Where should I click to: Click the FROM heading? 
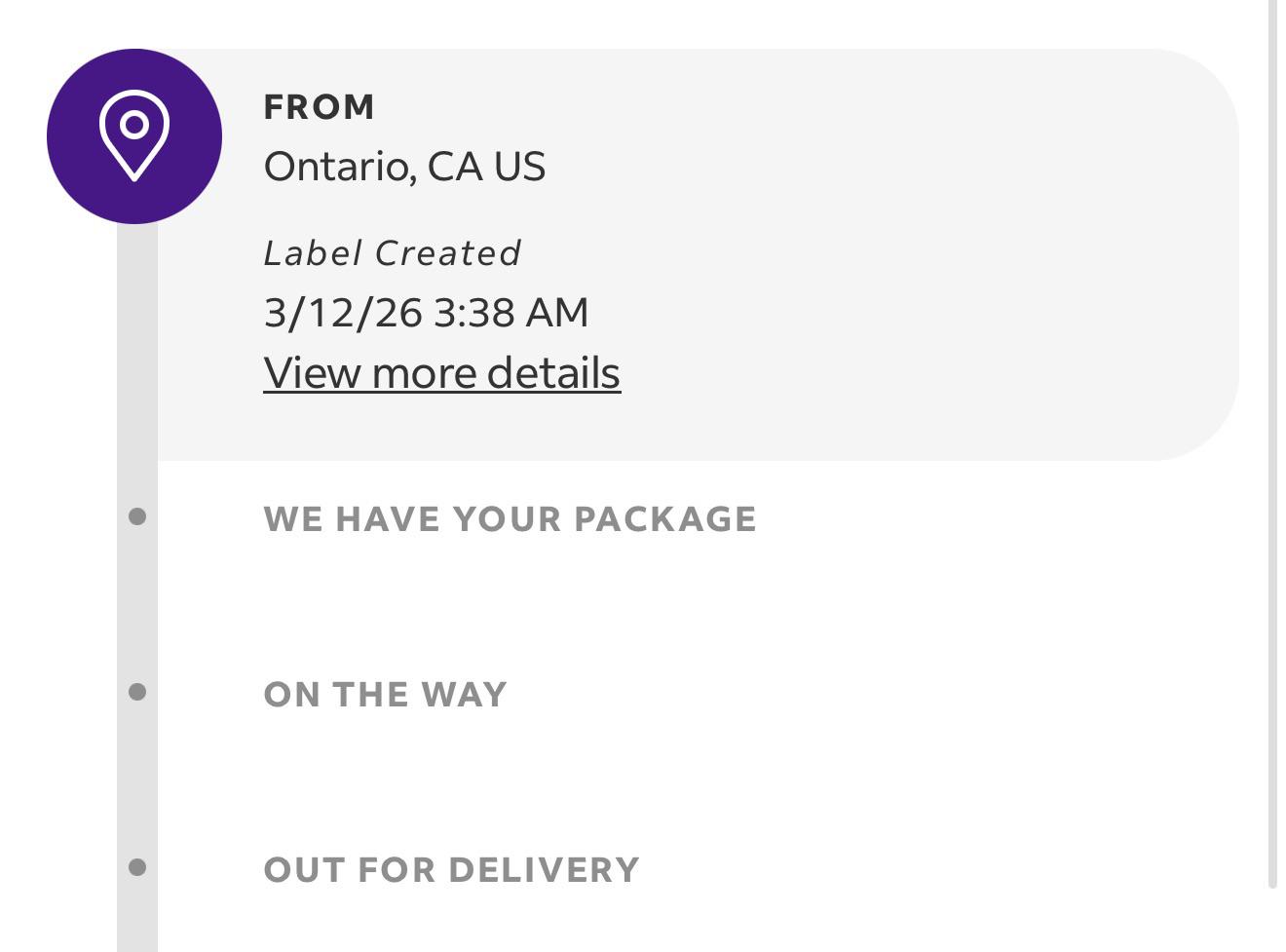[x=319, y=107]
